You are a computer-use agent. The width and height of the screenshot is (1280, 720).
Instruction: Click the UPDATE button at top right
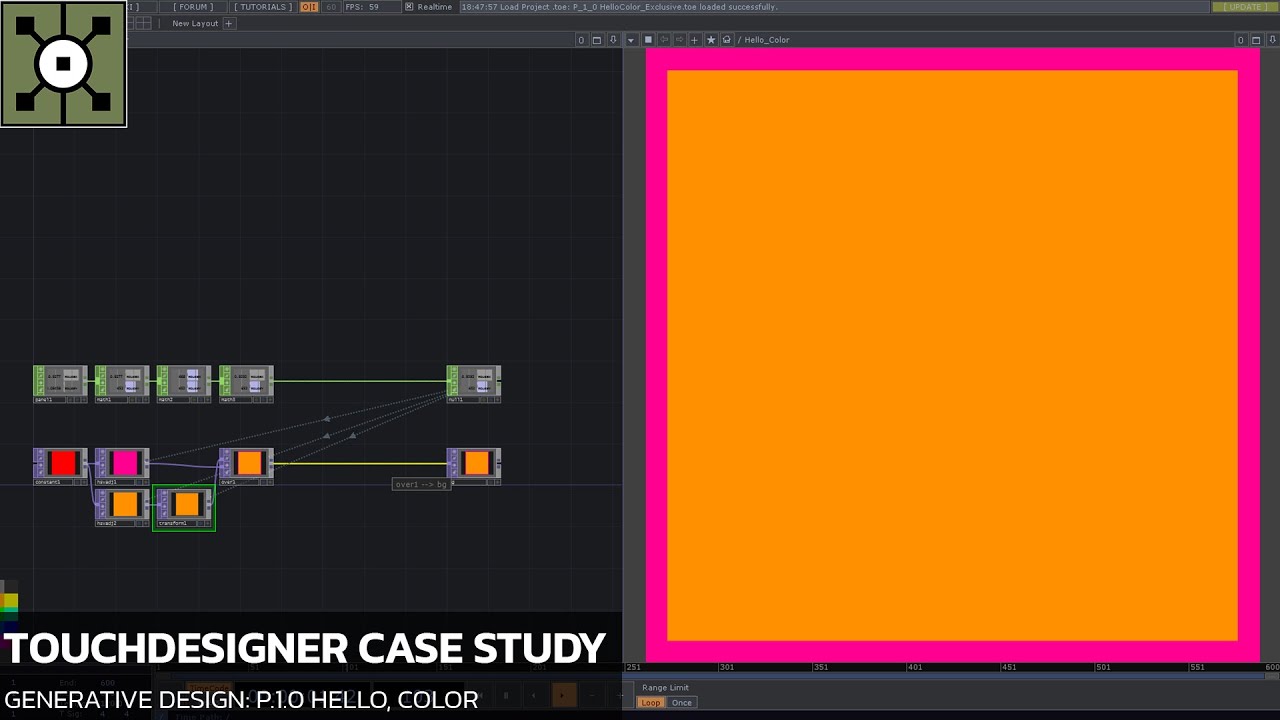pos(1244,7)
